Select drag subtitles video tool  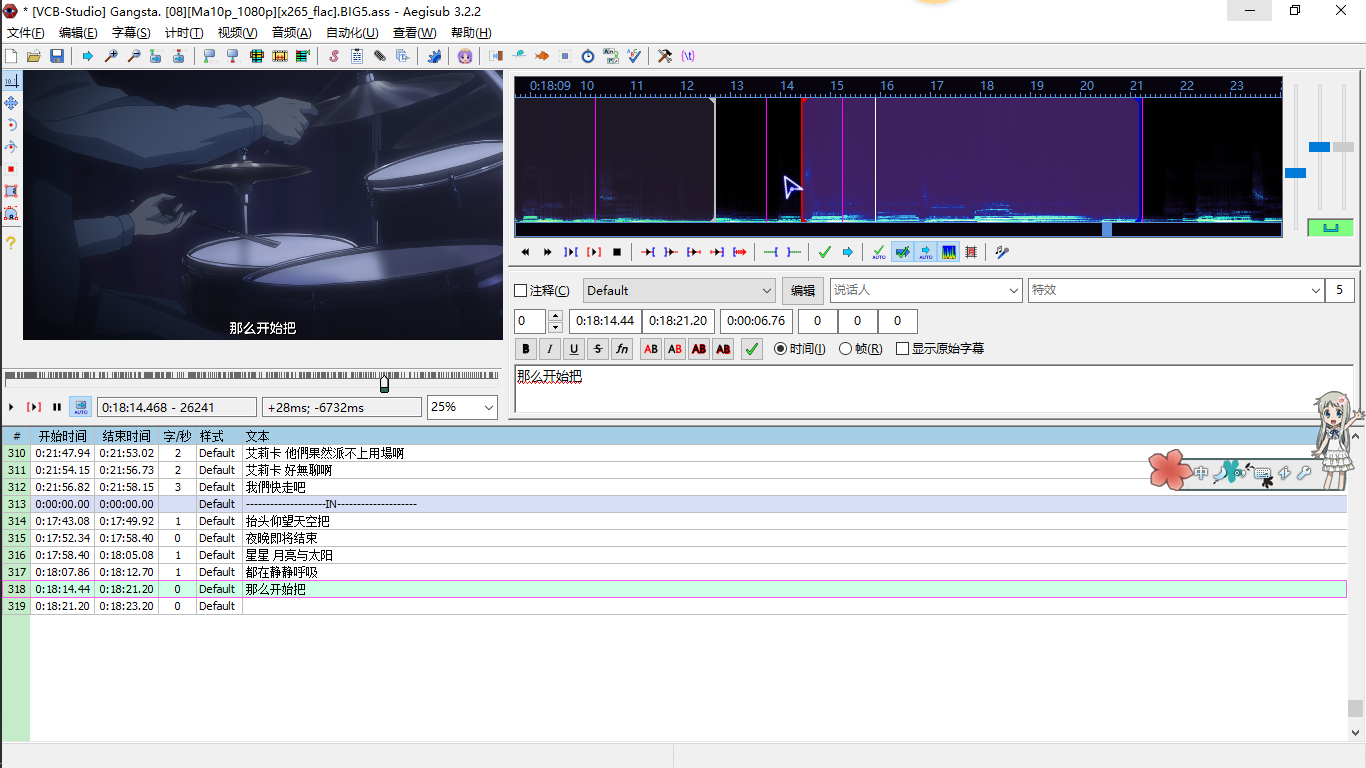coord(11,103)
